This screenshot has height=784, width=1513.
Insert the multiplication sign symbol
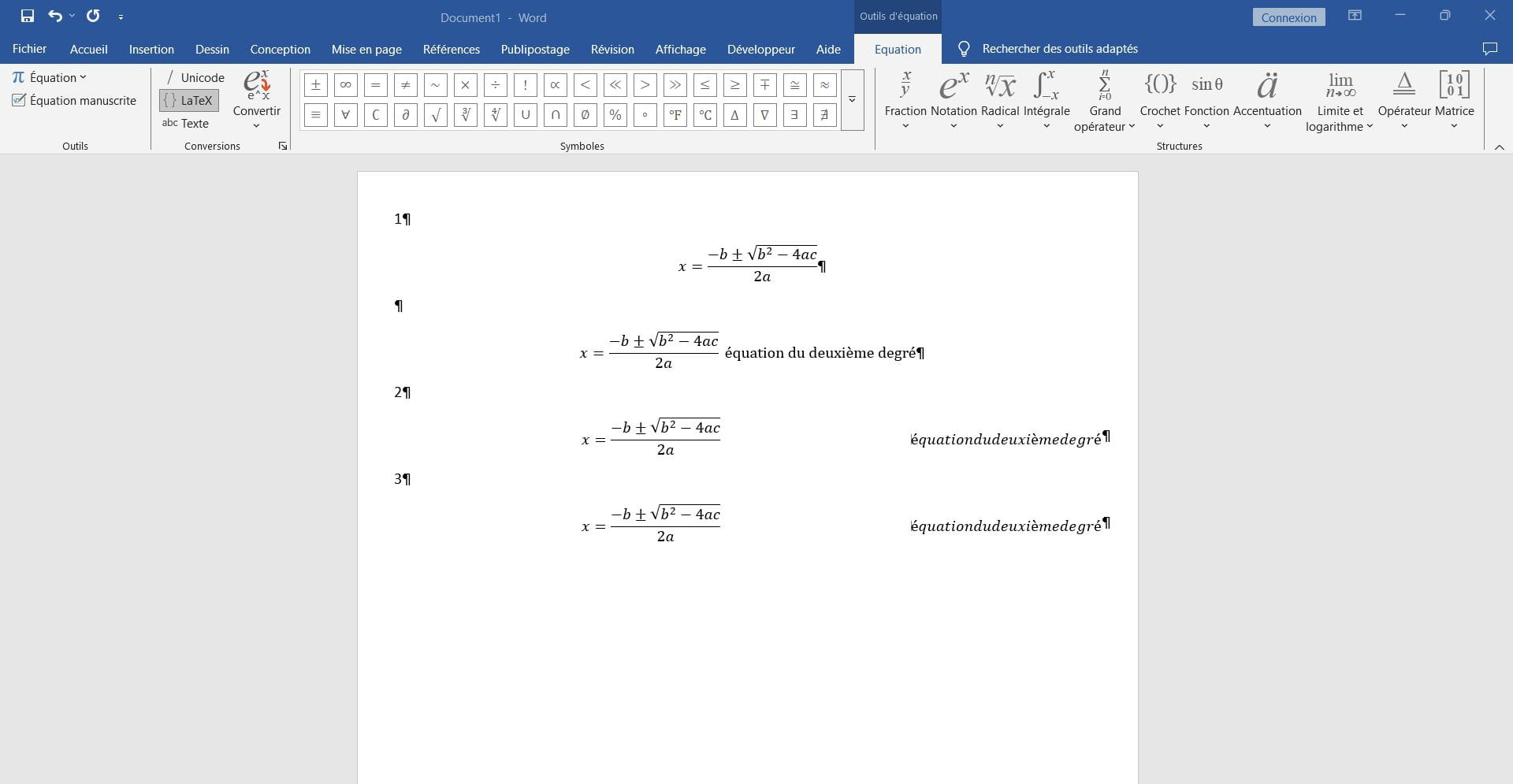[x=465, y=85]
